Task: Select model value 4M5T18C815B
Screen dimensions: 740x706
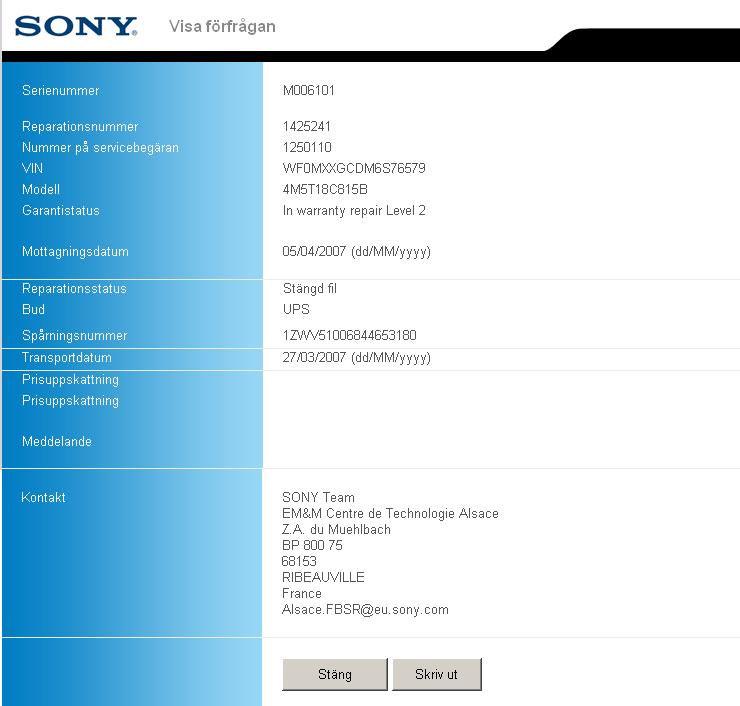Action: 325,189
